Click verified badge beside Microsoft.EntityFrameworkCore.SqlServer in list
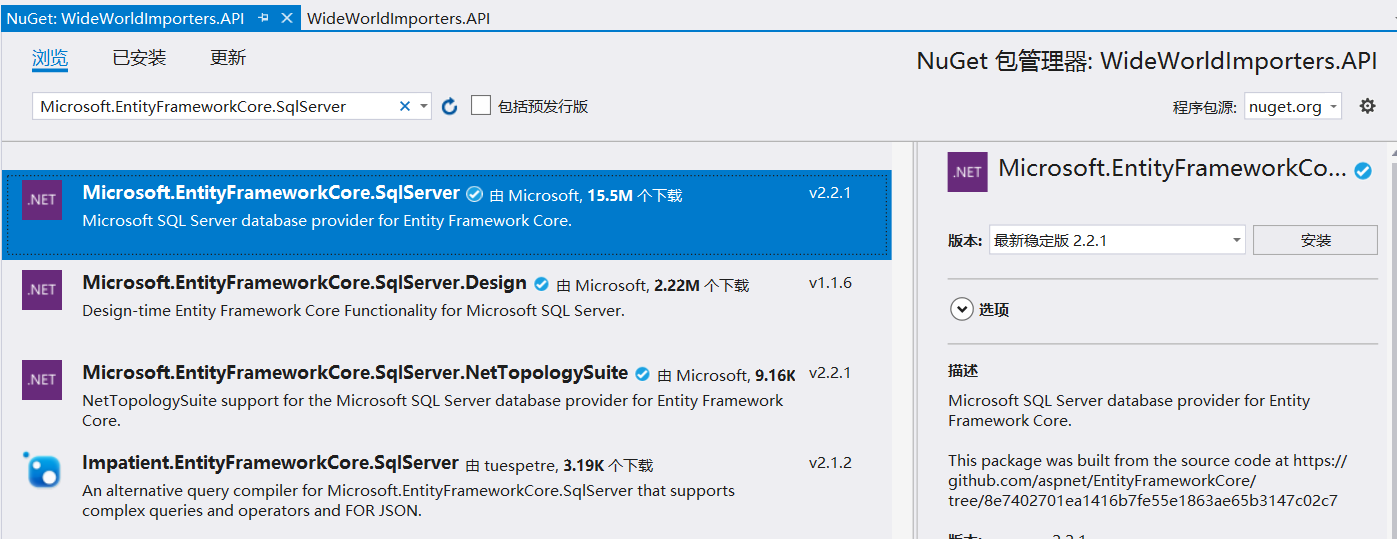This screenshot has height=539, width=1397. 475,194
